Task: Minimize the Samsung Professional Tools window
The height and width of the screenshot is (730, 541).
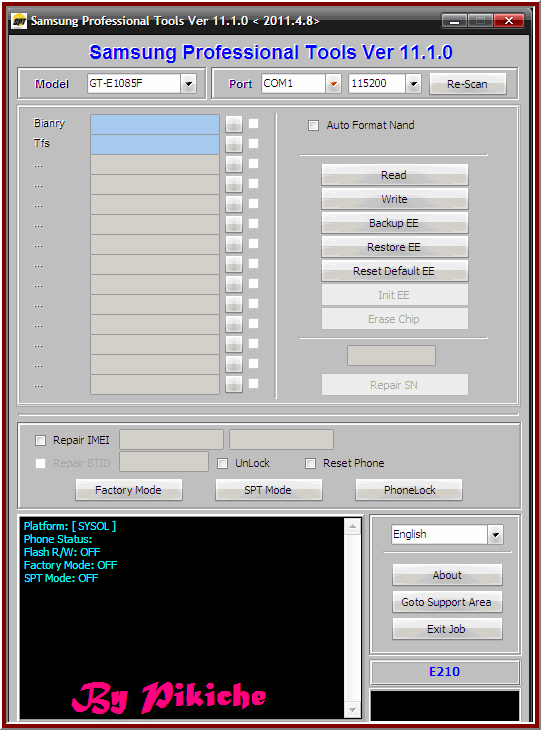Action: pos(454,21)
